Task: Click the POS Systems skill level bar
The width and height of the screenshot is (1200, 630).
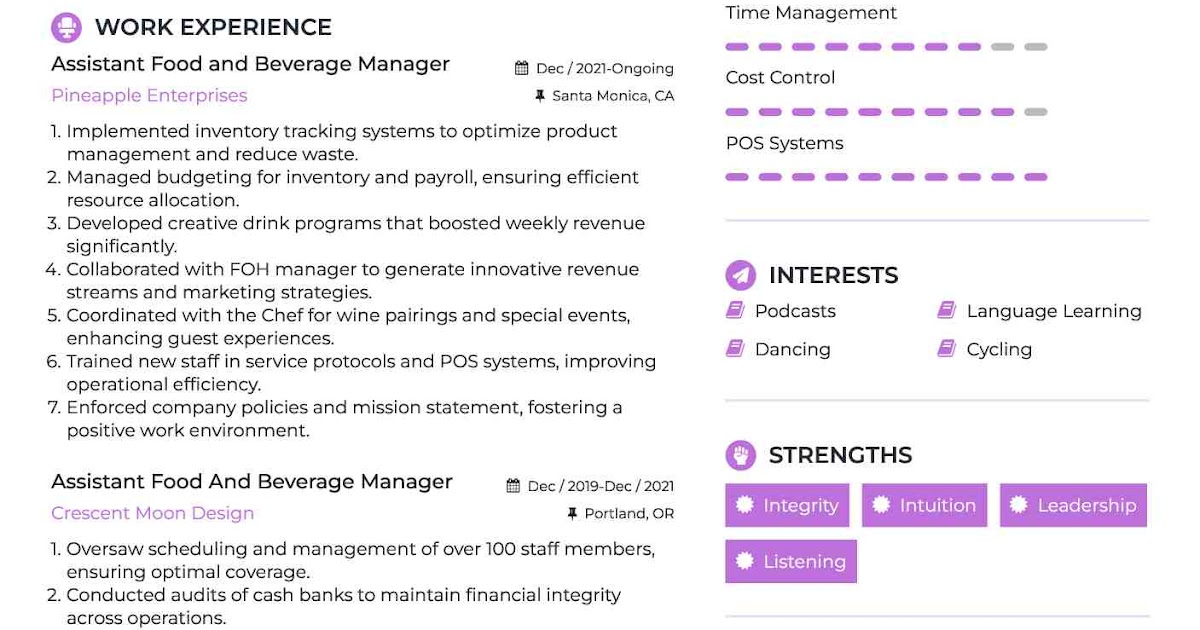Action: tap(886, 177)
